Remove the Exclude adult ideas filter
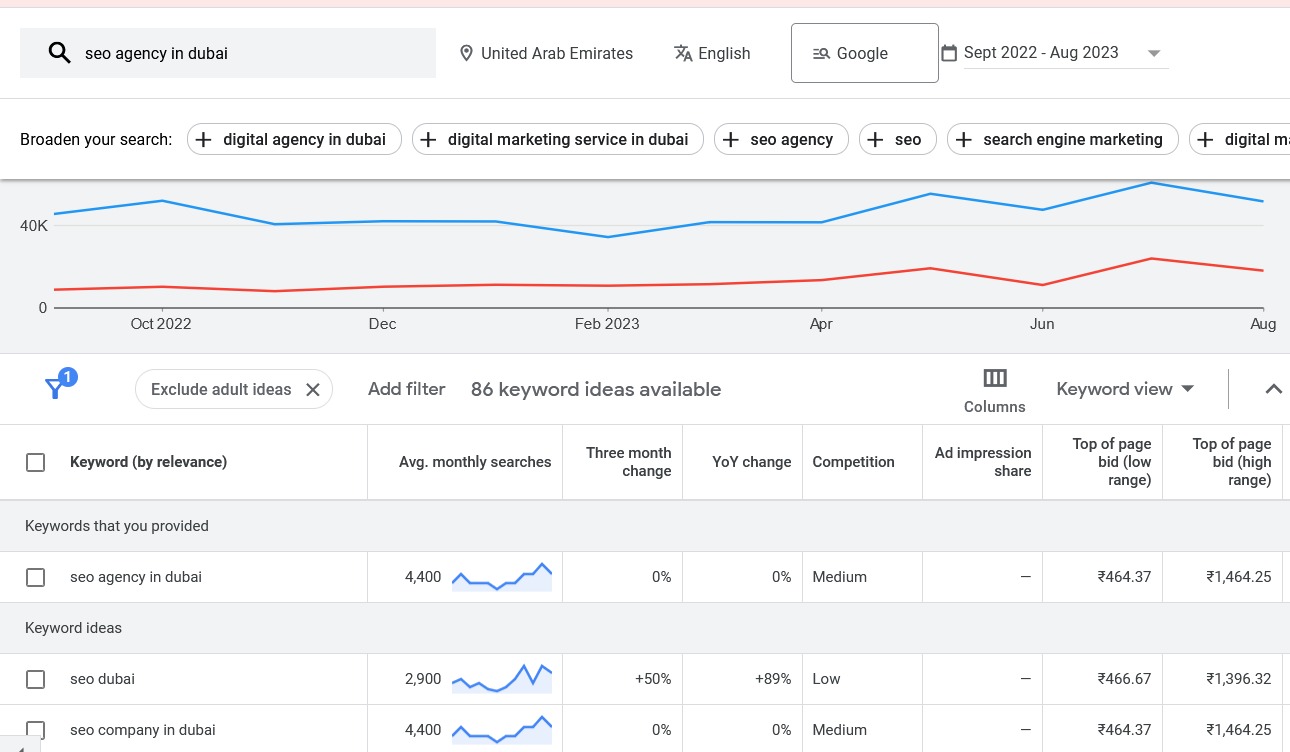 point(312,390)
